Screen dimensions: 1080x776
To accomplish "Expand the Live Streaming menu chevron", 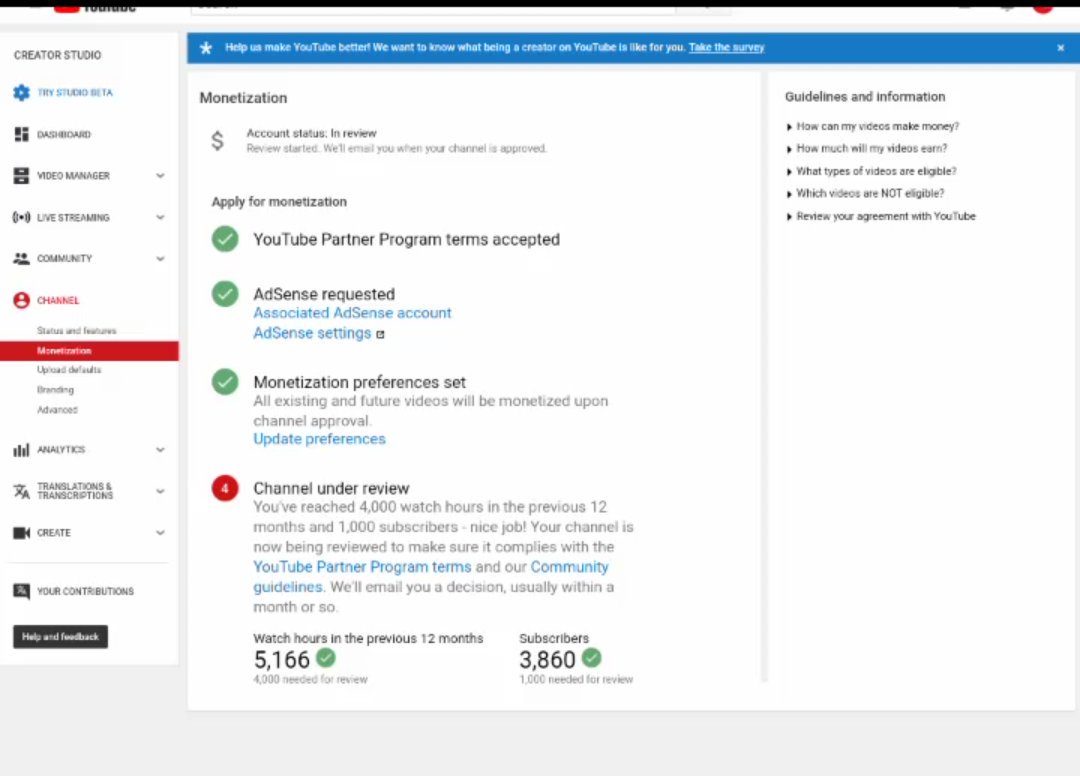I will 160,218.
